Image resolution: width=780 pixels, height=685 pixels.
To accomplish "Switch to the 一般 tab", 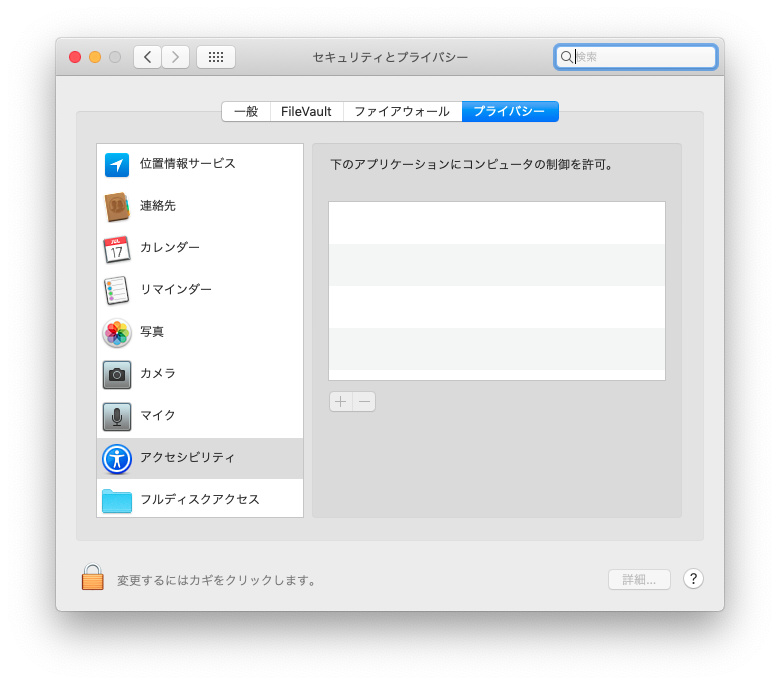I will pyautogui.click(x=246, y=111).
